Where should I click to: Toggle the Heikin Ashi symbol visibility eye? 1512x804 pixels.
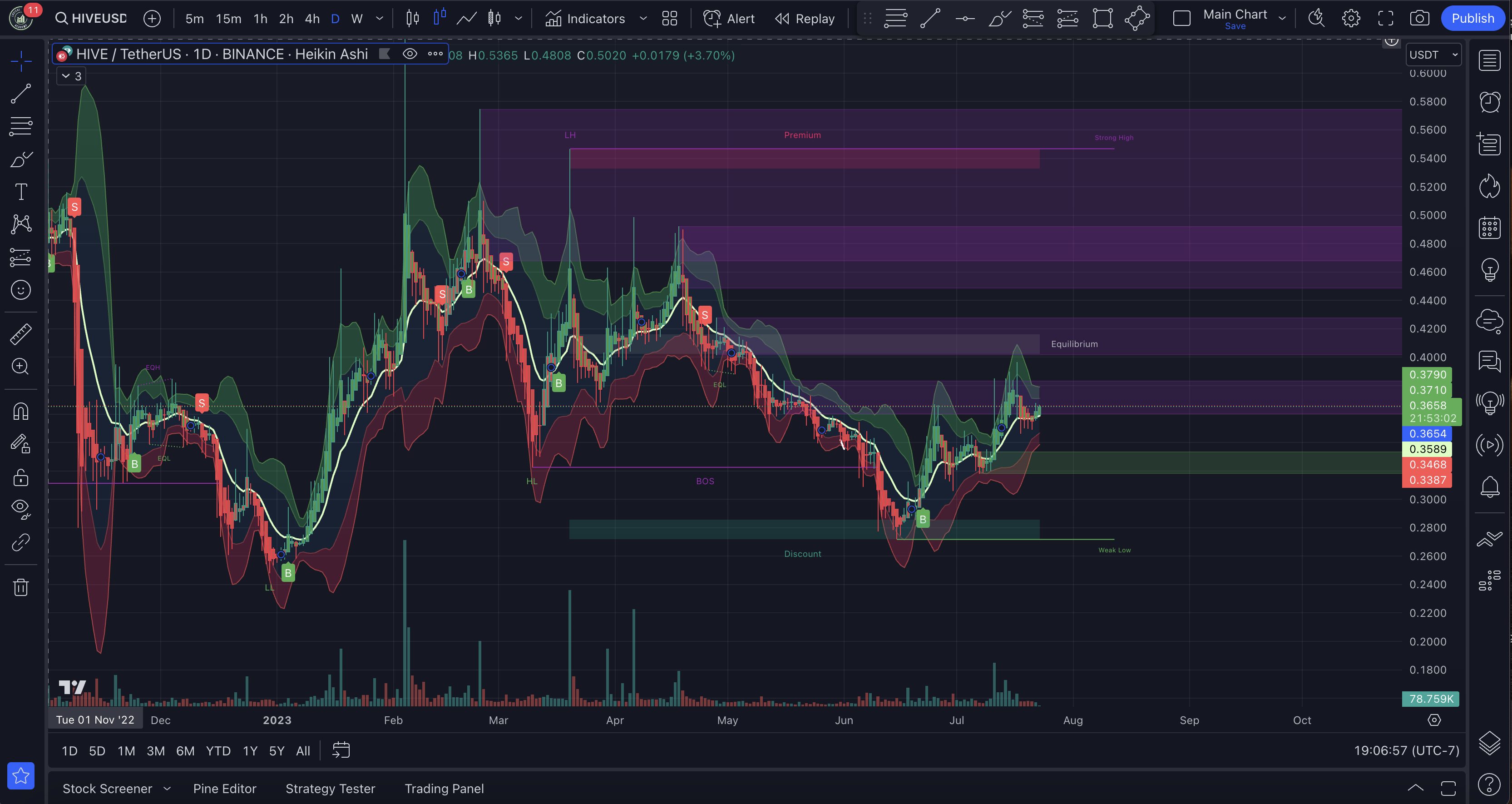click(410, 54)
